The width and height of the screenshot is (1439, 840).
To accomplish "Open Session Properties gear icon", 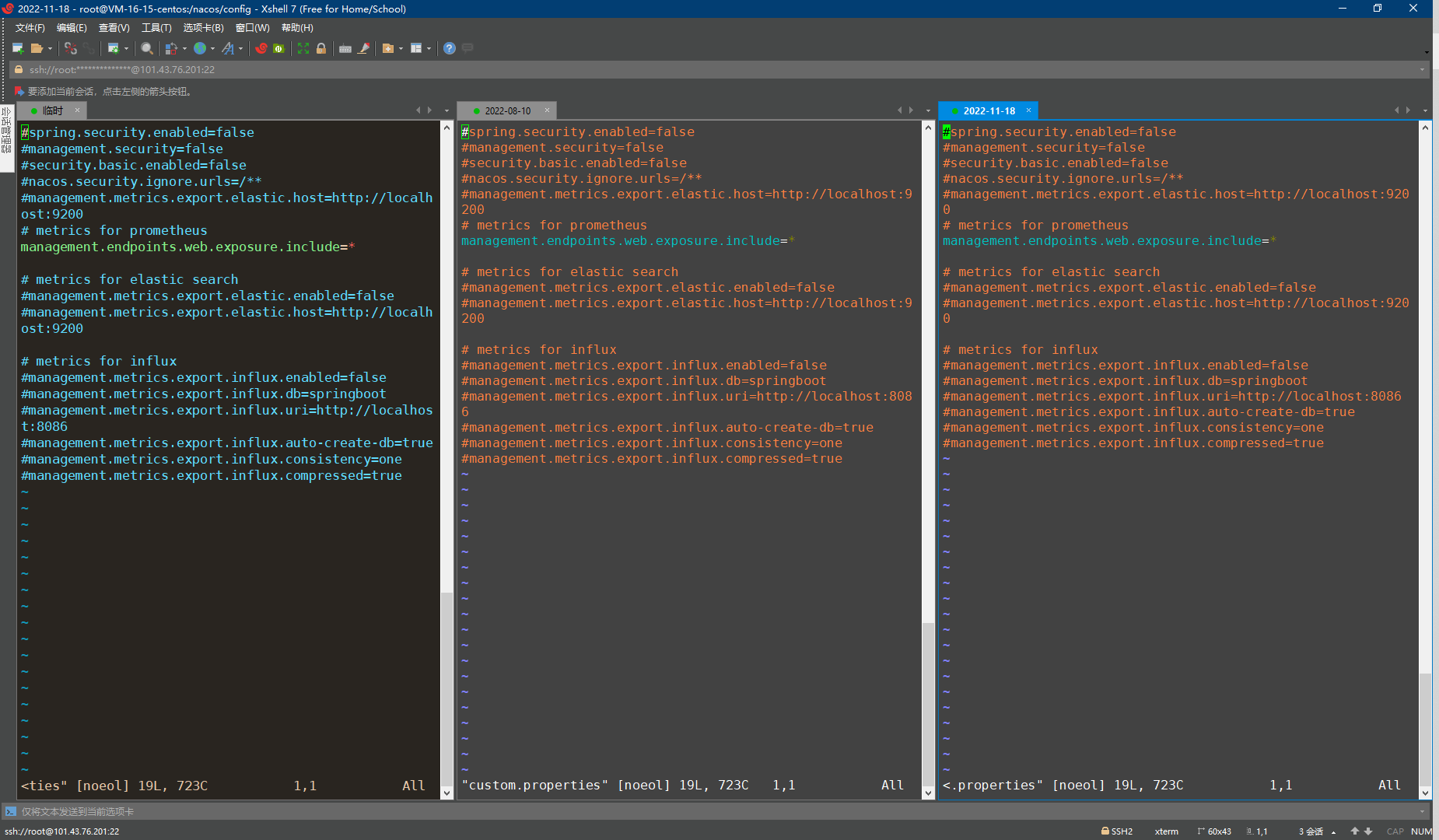I will tap(114, 48).
